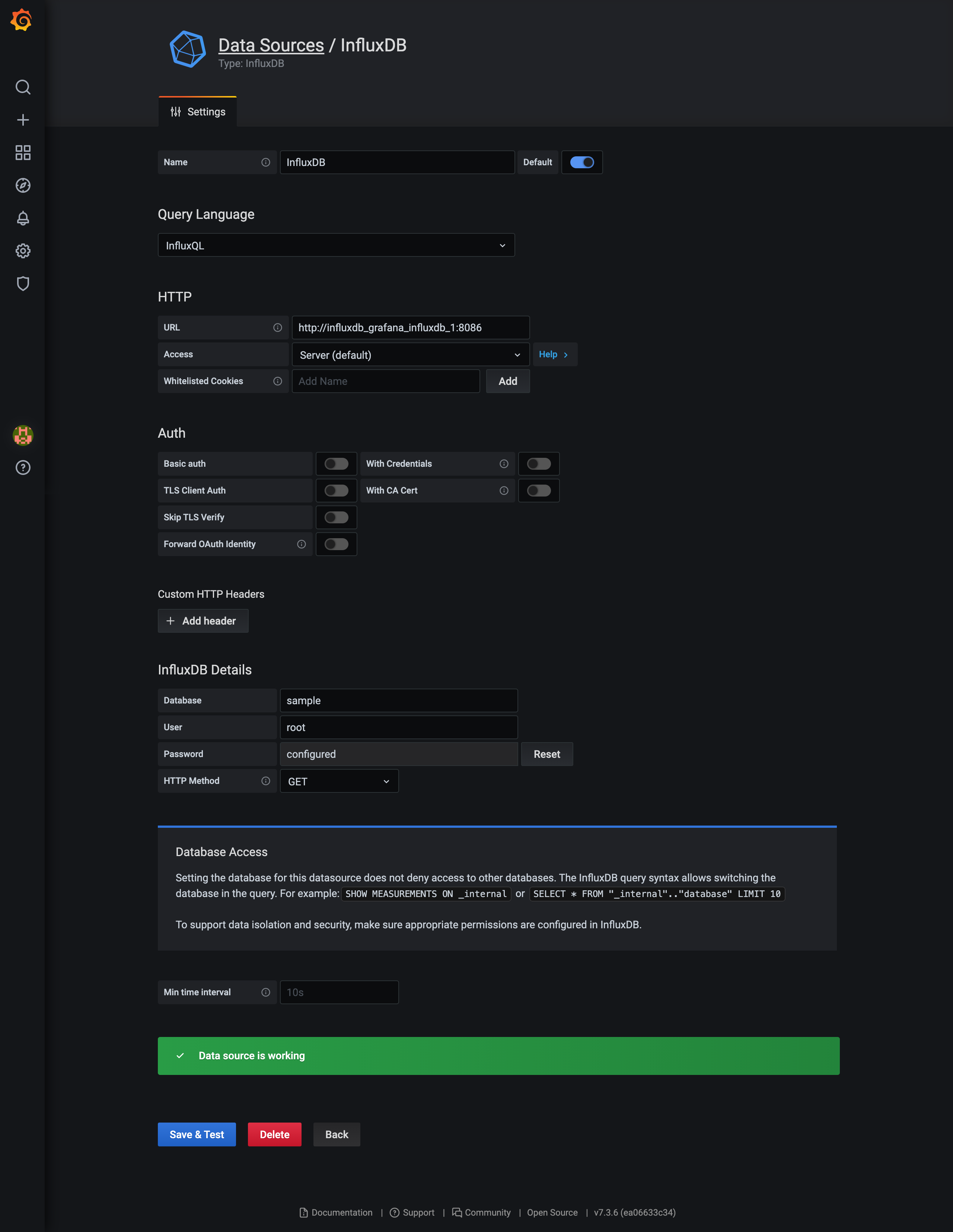Click the info icon beside With CA Cert

tap(504, 491)
